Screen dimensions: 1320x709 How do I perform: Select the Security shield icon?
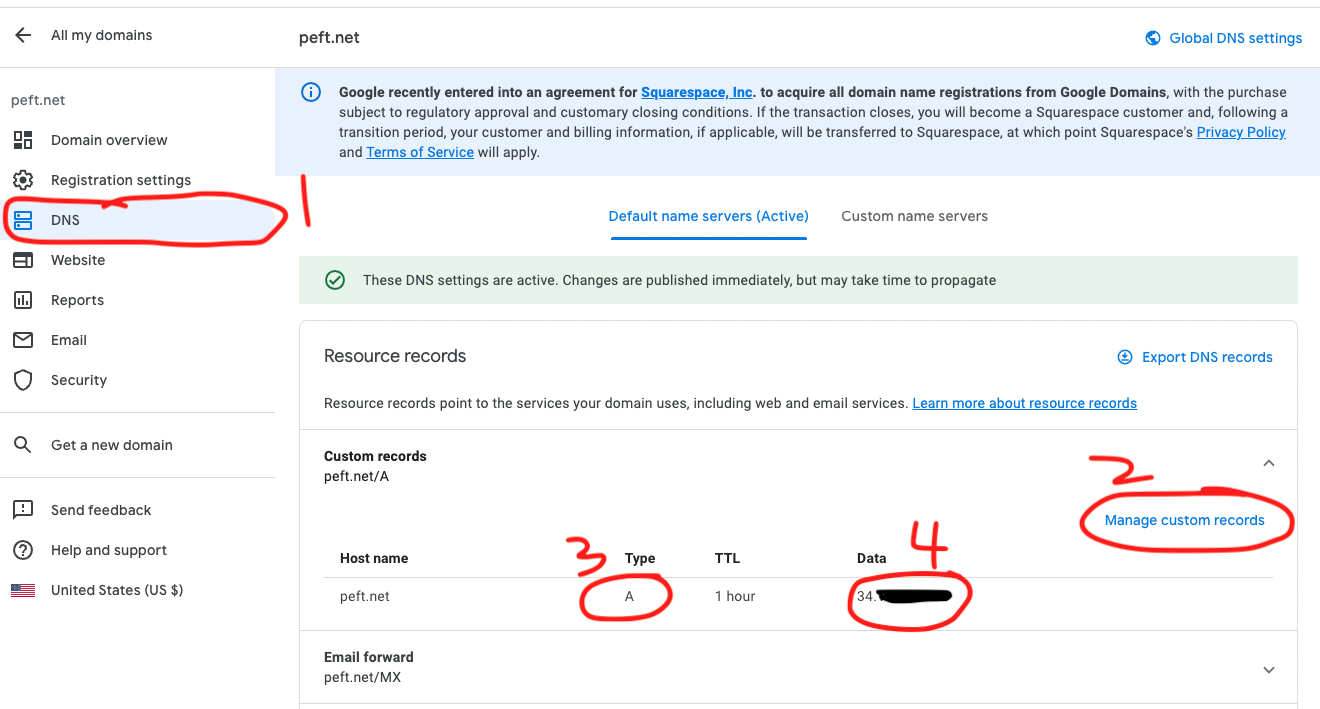click(23, 380)
